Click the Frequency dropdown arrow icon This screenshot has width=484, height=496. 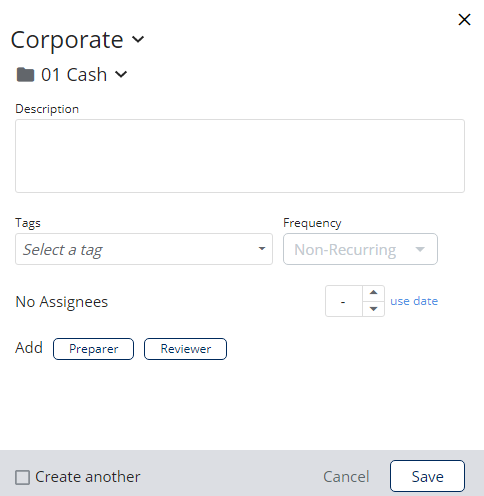tap(420, 249)
